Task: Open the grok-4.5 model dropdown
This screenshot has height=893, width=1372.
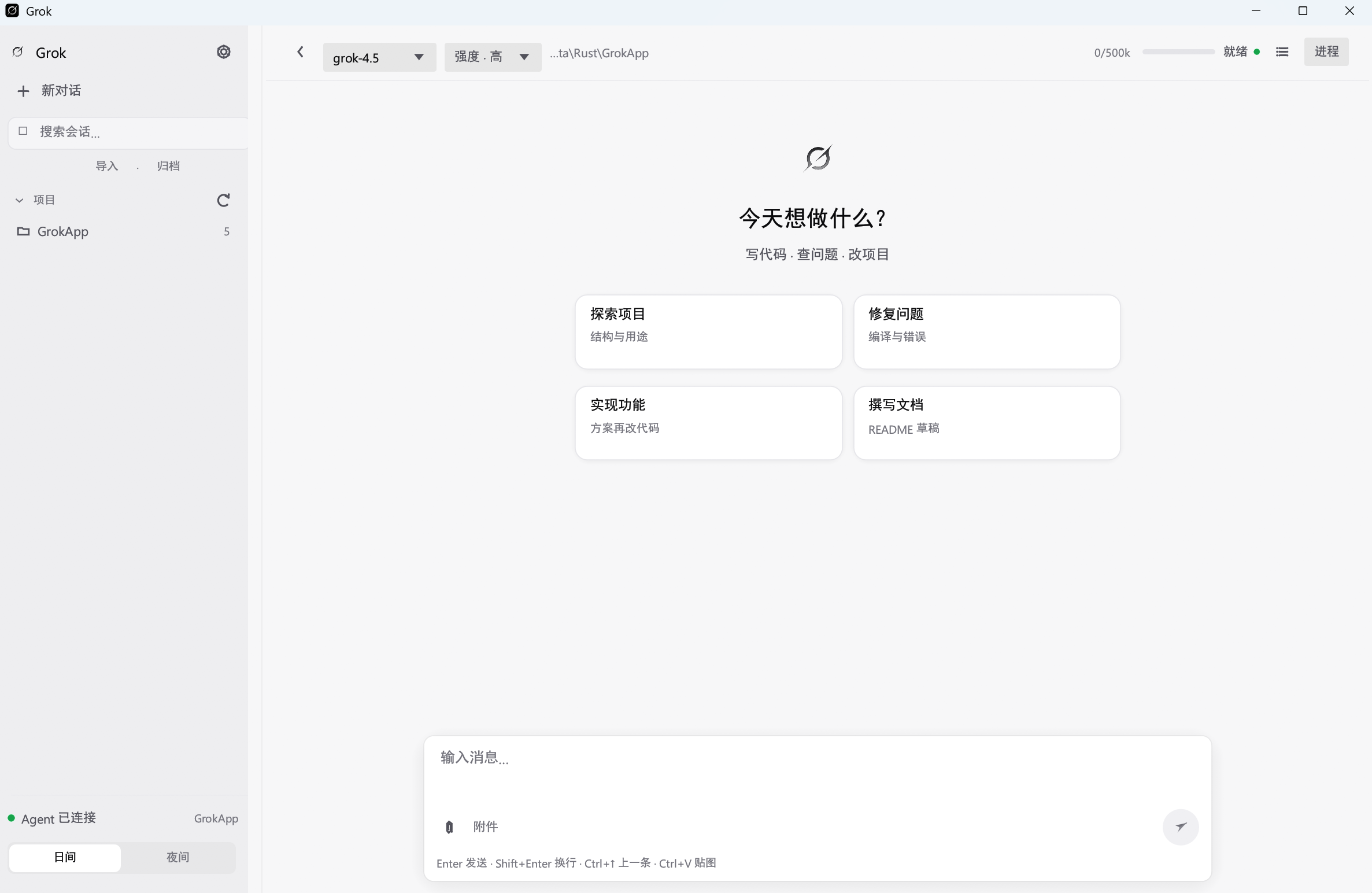Action: click(379, 57)
